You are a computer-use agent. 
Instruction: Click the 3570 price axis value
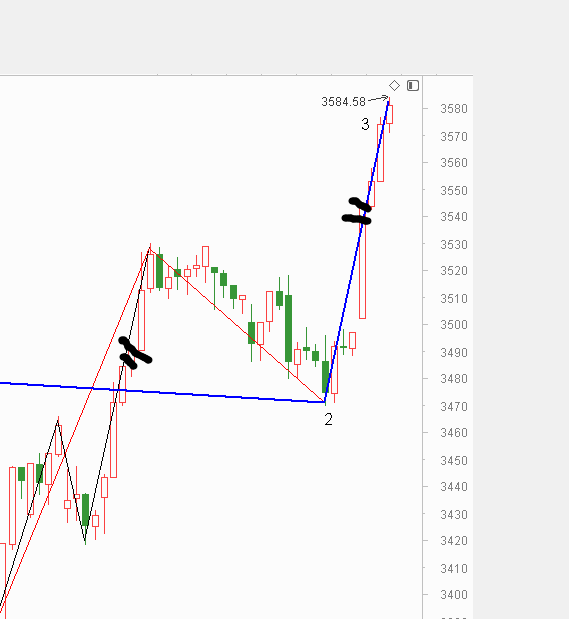click(x=454, y=137)
